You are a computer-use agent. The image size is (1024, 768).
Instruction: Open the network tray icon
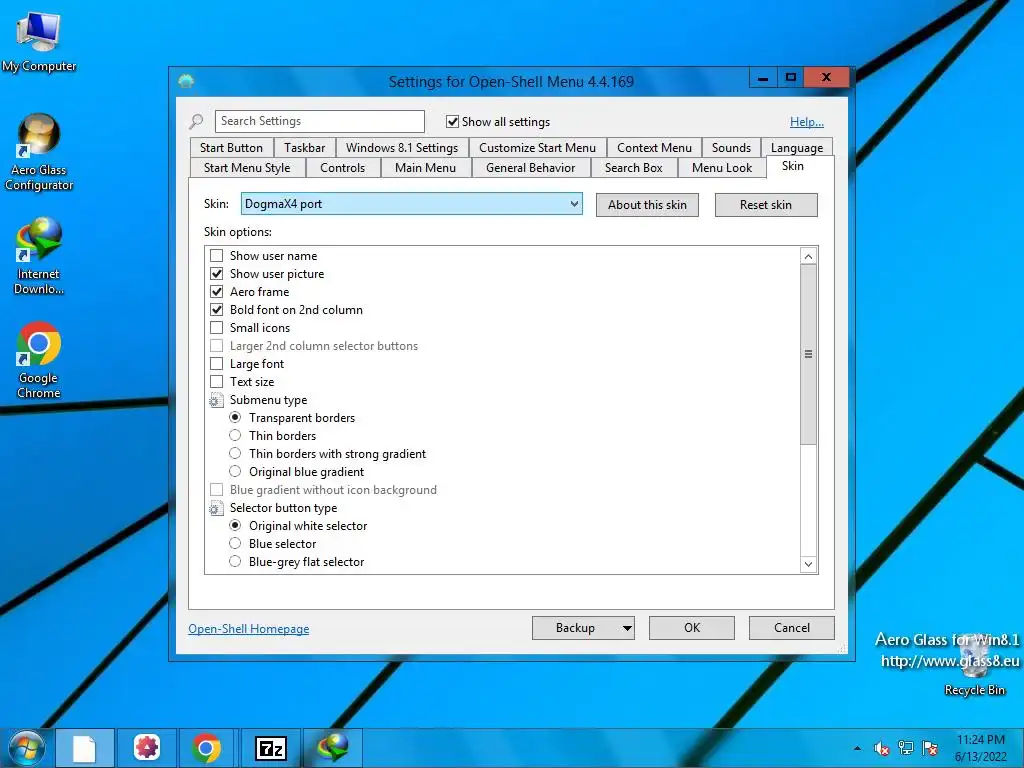point(906,748)
